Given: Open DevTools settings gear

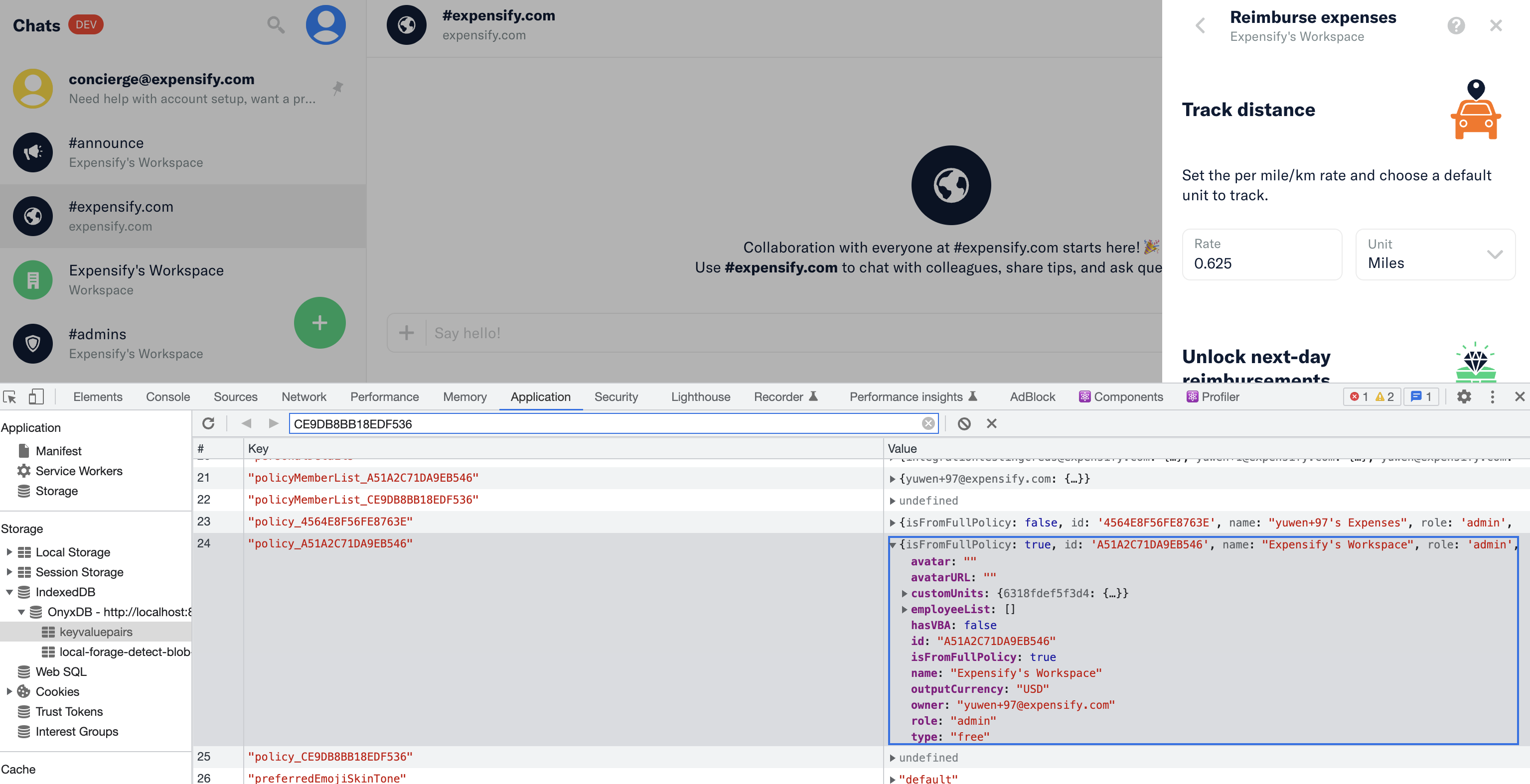Looking at the screenshot, I should [x=1464, y=396].
